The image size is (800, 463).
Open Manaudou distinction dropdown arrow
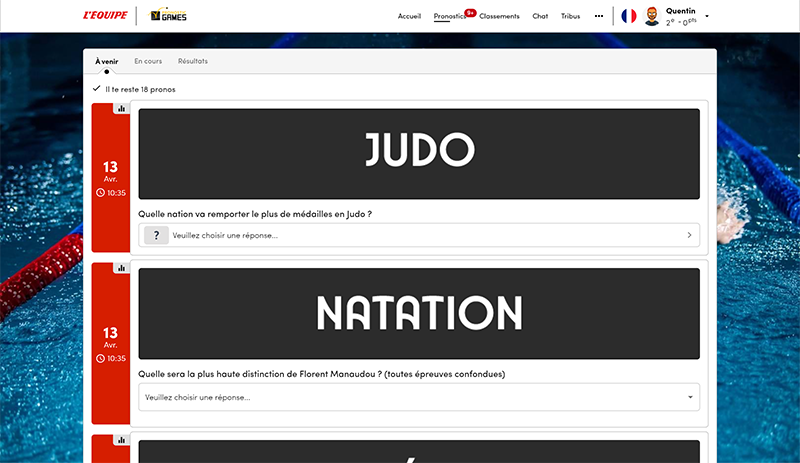point(690,397)
